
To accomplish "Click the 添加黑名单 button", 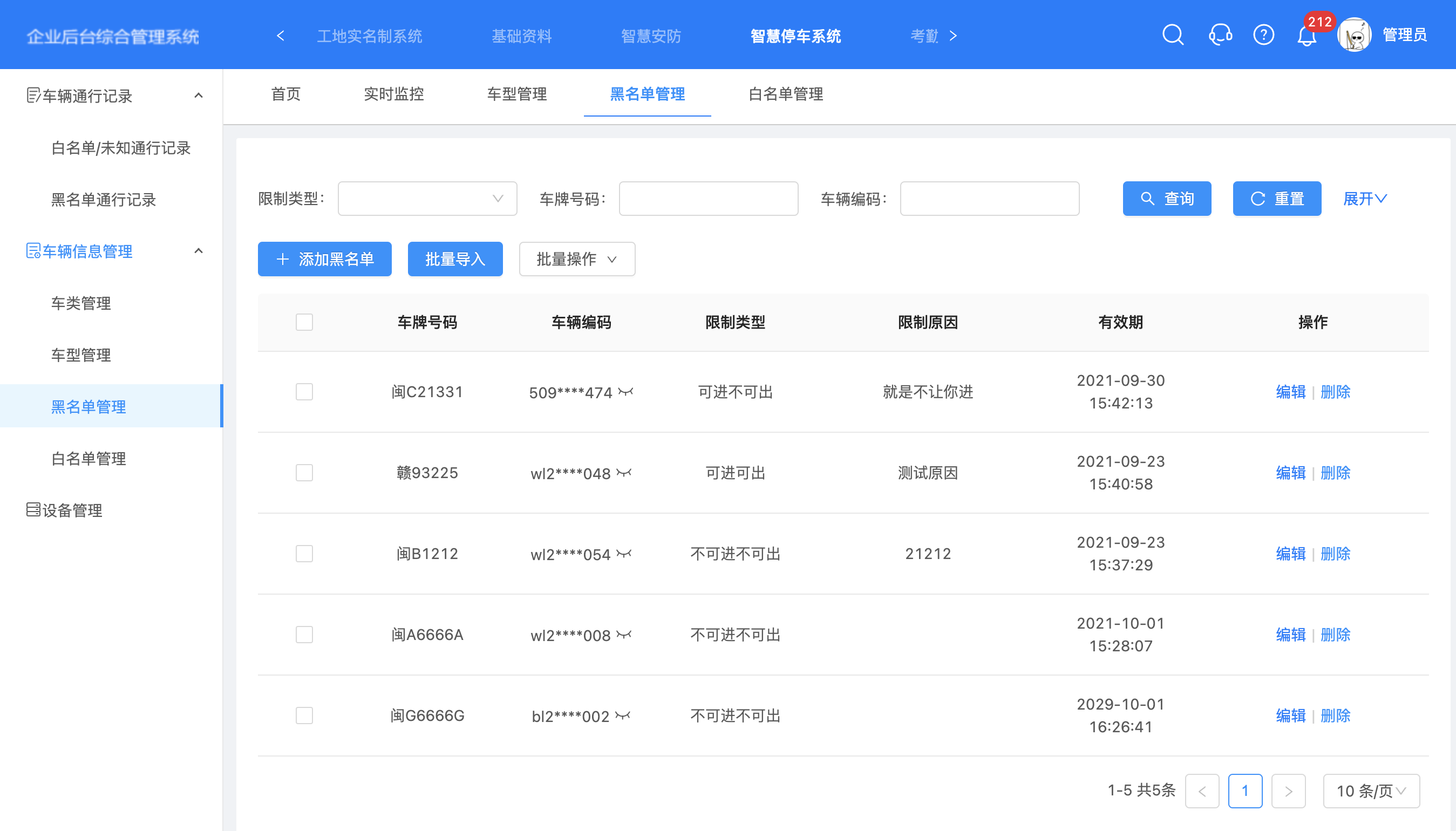I will [x=324, y=258].
